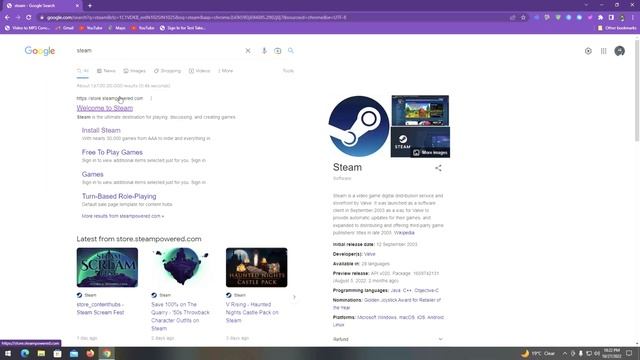Open Windows Start menu
This screenshot has width=640, height=360.
(x=8, y=353)
